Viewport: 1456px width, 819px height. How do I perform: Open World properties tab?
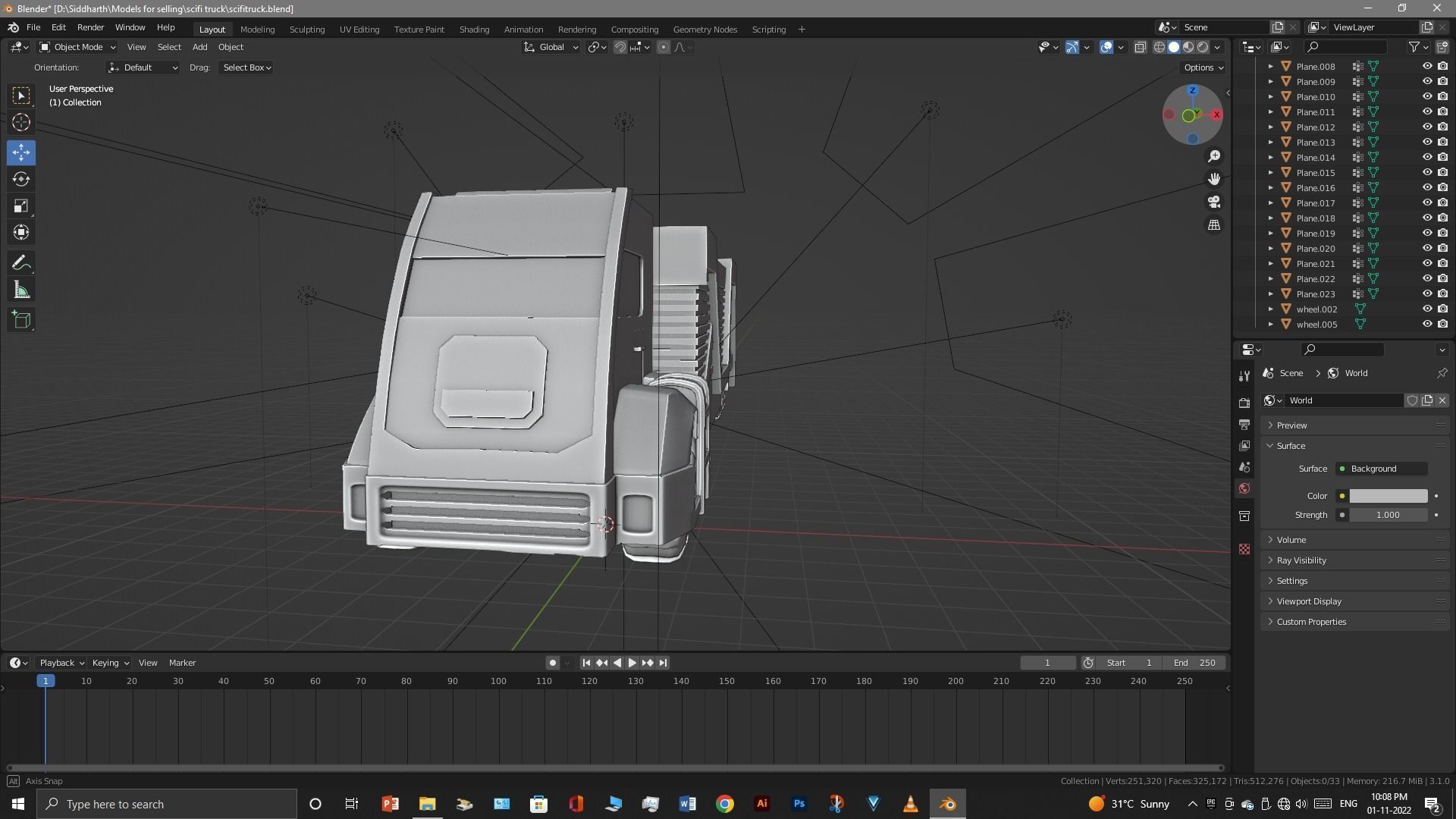pos(1244,488)
